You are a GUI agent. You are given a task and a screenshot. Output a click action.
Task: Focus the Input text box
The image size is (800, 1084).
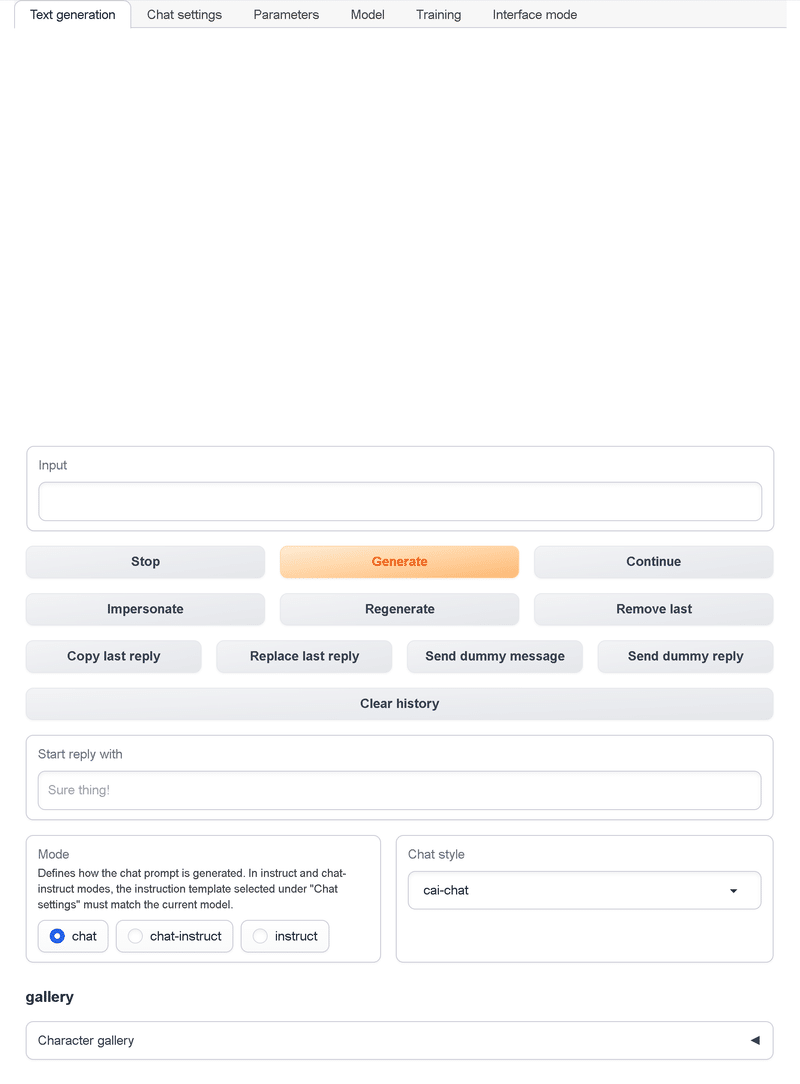(399, 502)
